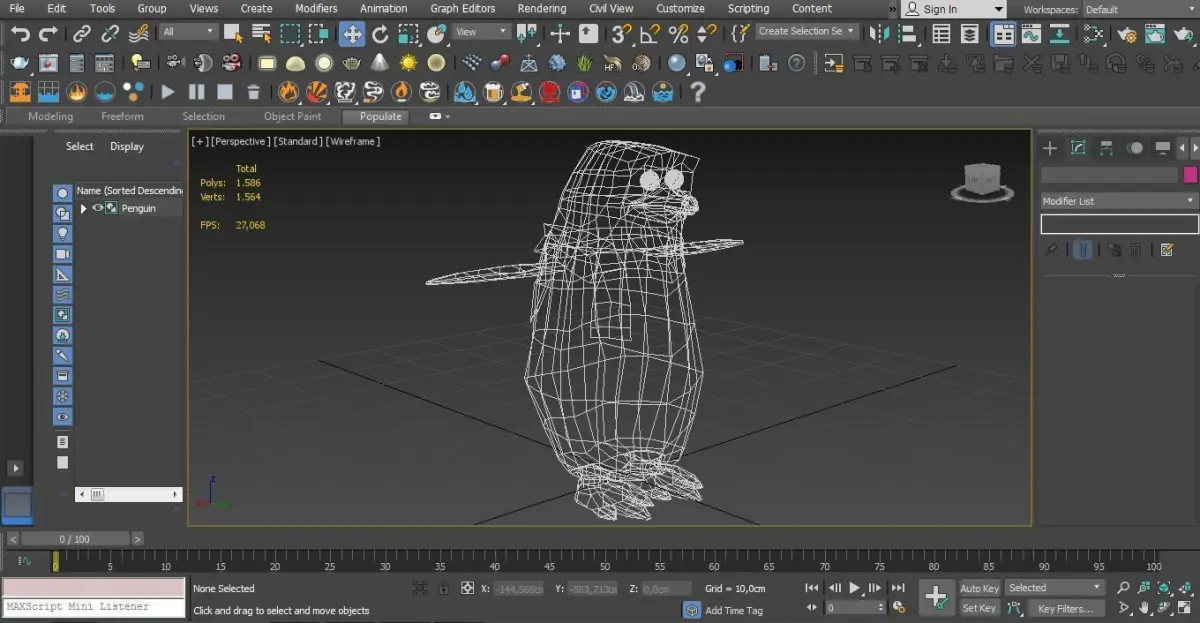The height and width of the screenshot is (623, 1200).
Task: Click the Angle Snap toggle
Action: [x=650, y=33]
